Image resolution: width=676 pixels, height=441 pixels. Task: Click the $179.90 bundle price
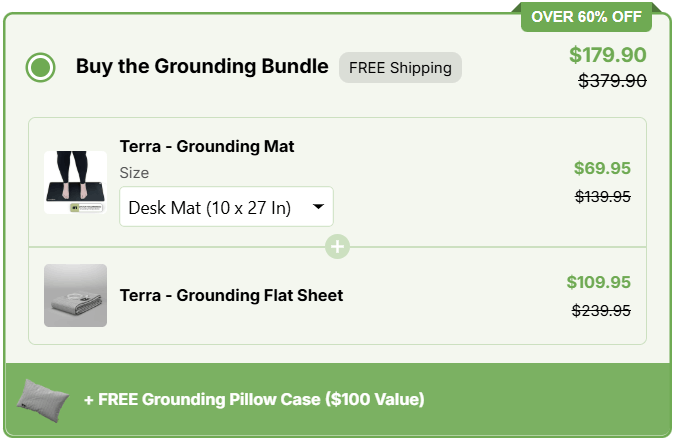[607, 55]
